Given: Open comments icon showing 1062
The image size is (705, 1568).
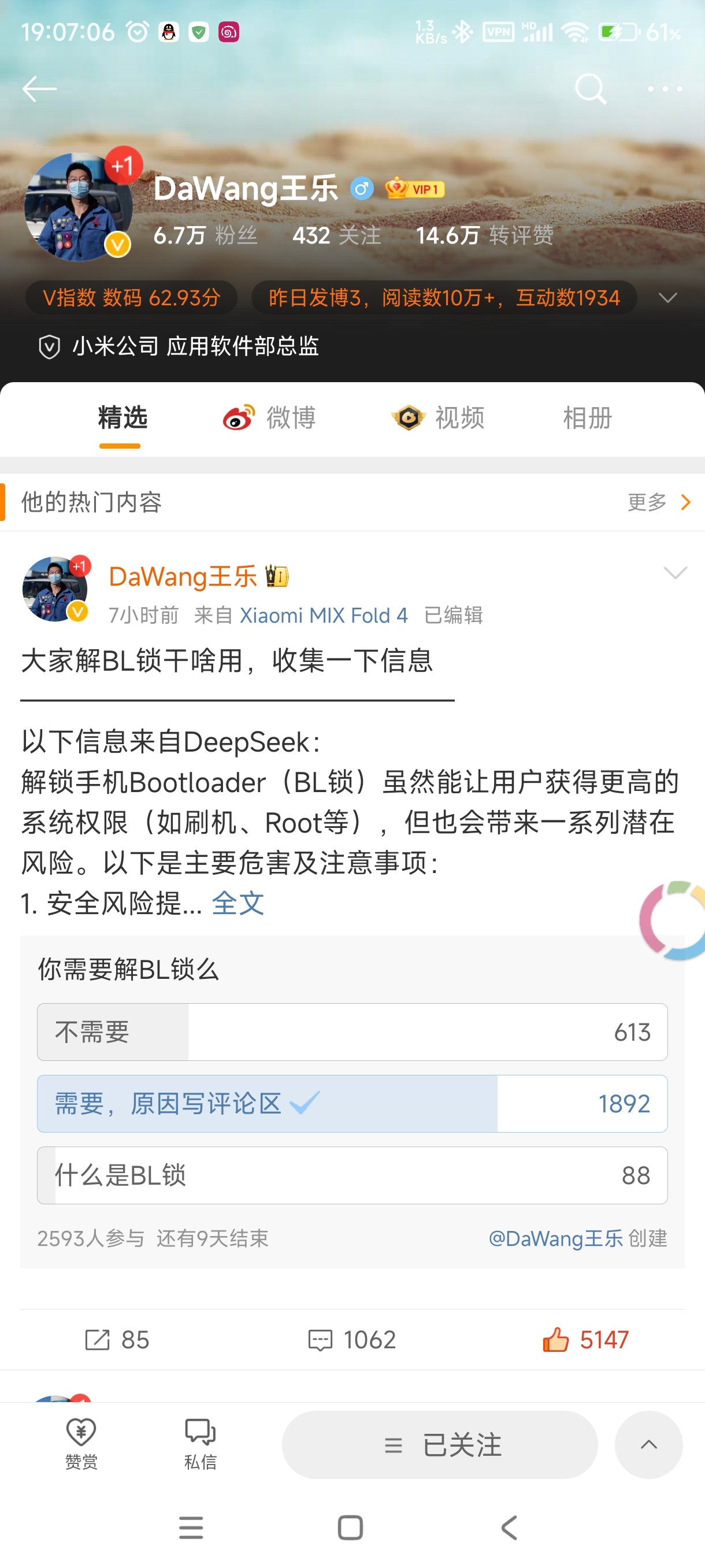Looking at the screenshot, I should point(320,1340).
